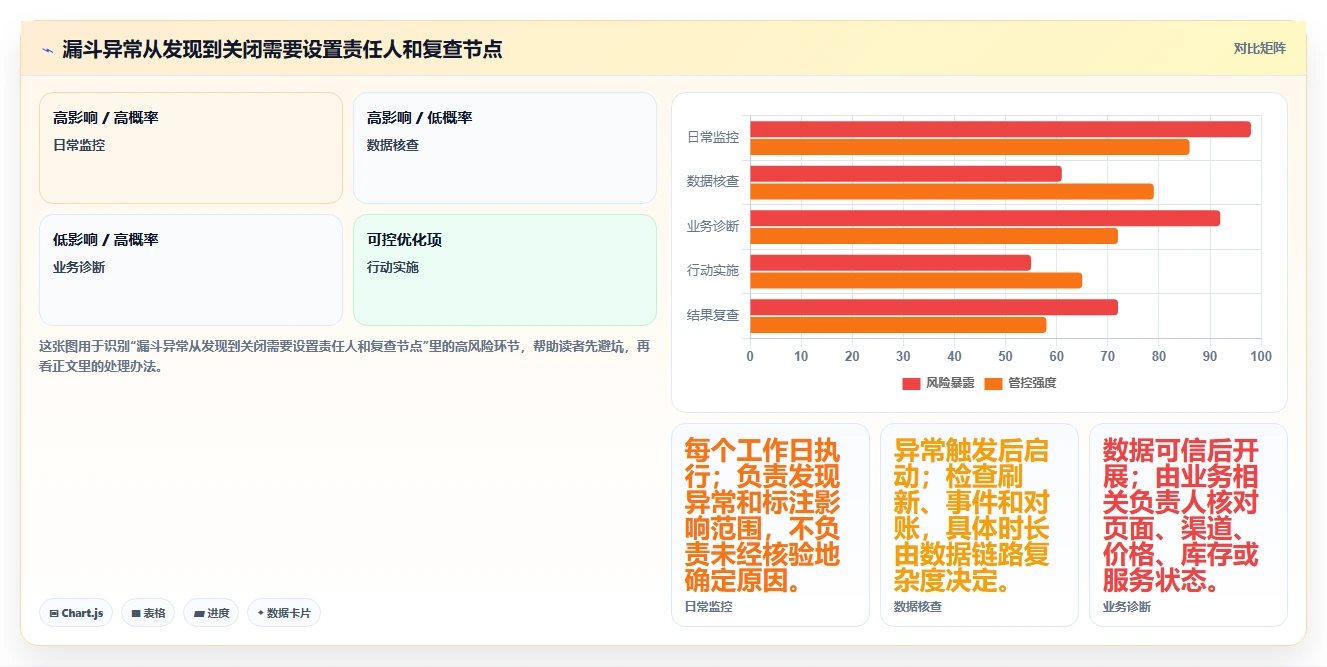Click the 进度 tag icon

tap(199, 613)
